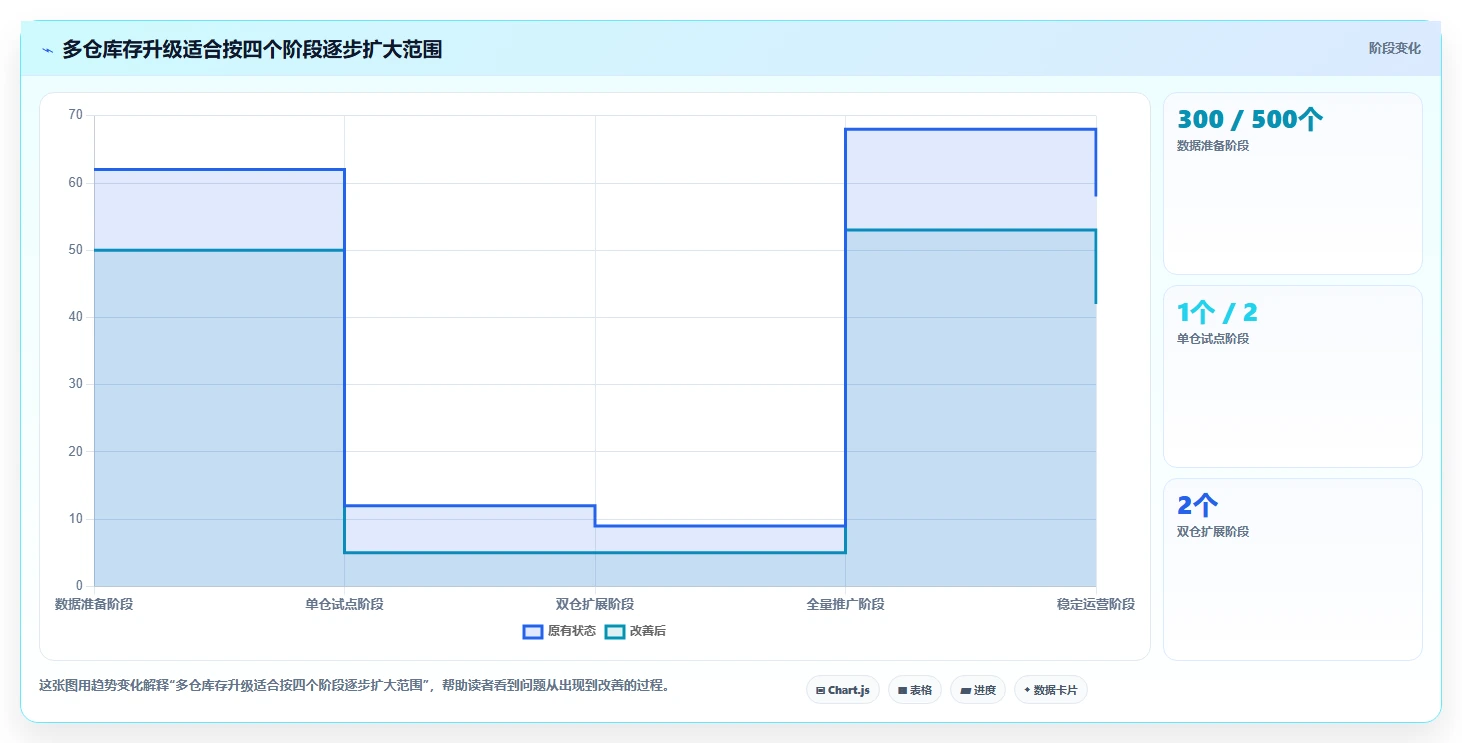Click the y-axis value 0
The height and width of the screenshot is (743, 1462).
tap(80, 586)
